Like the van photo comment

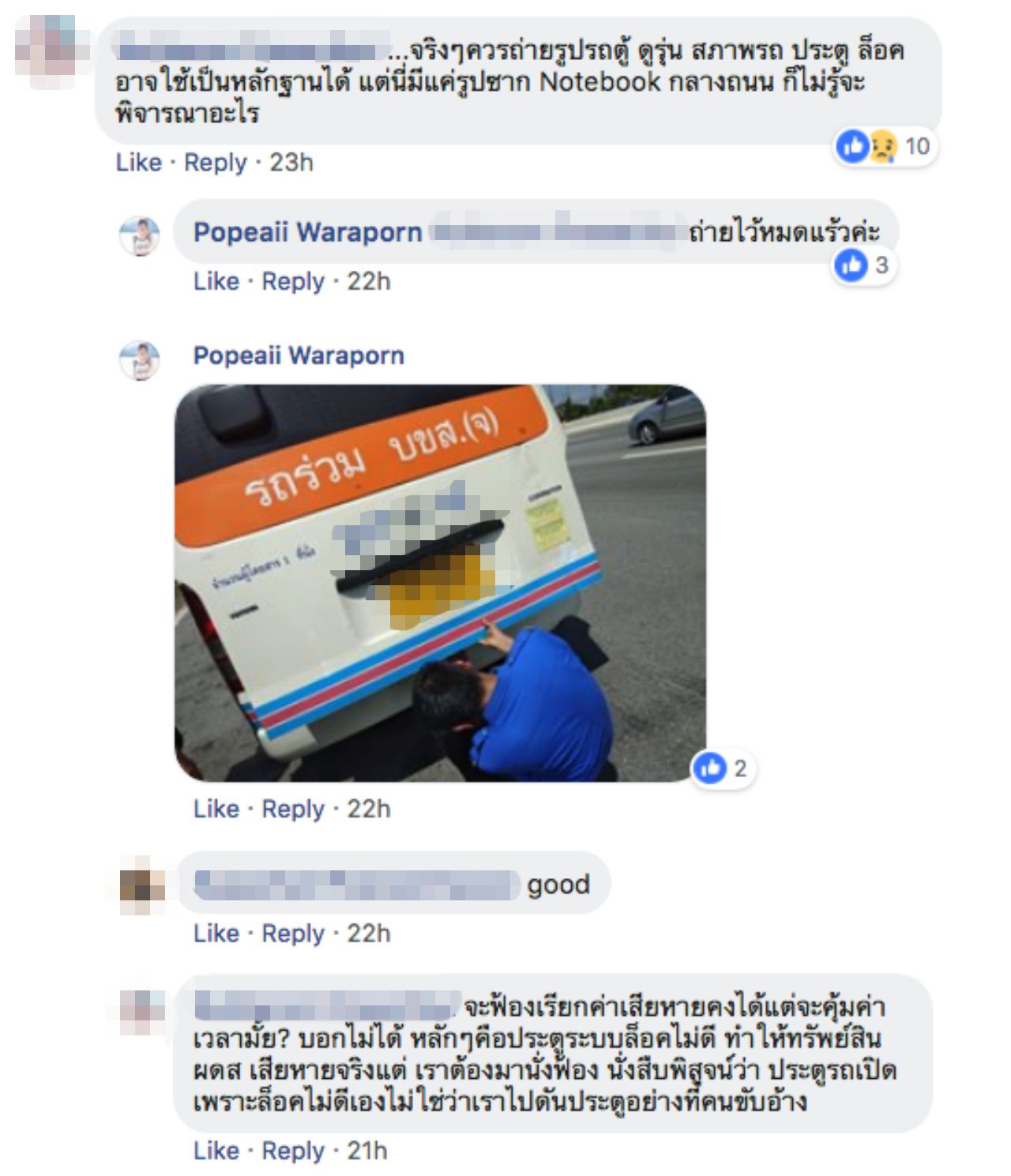tap(216, 809)
